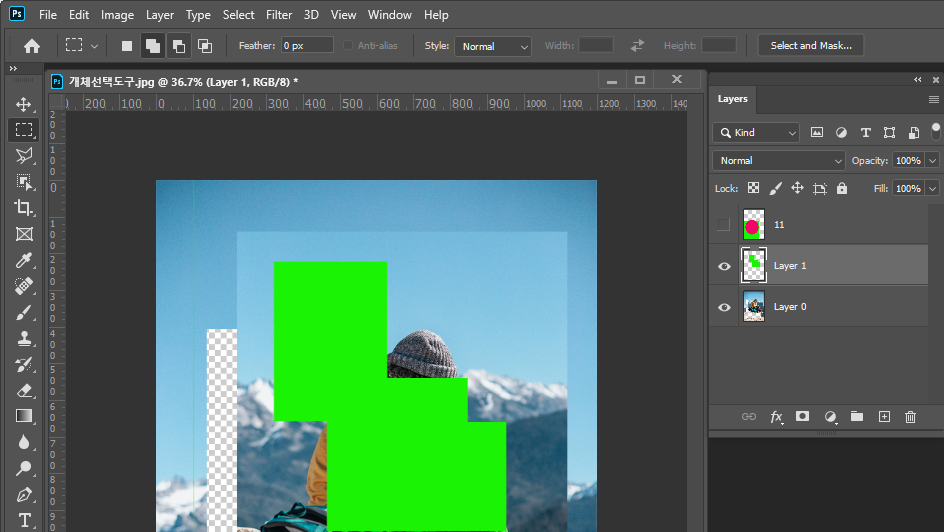Link layers icon at Layers panel bottom
The height and width of the screenshot is (532, 944).
748,416
